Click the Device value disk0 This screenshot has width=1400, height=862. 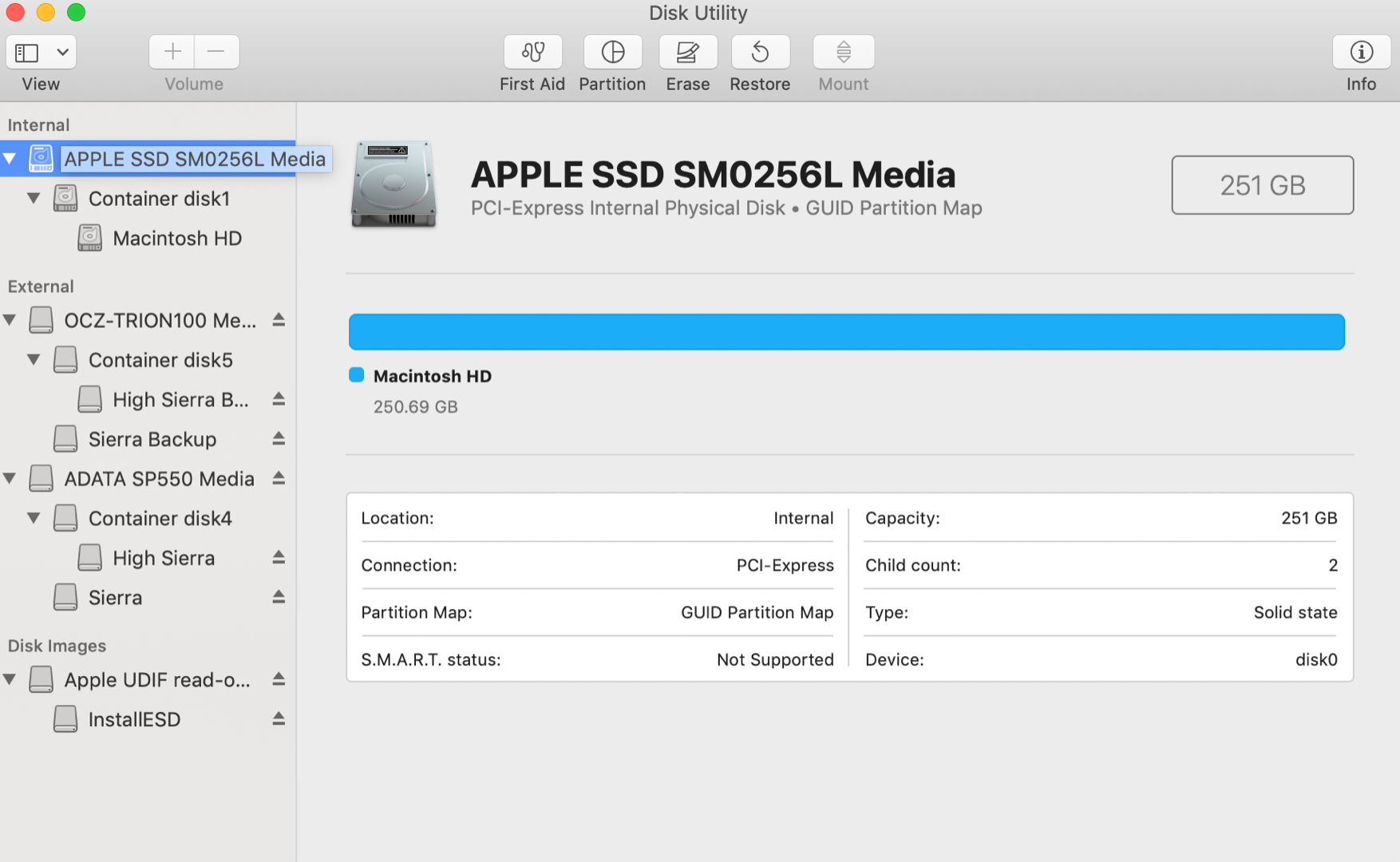pos(1315,659)
